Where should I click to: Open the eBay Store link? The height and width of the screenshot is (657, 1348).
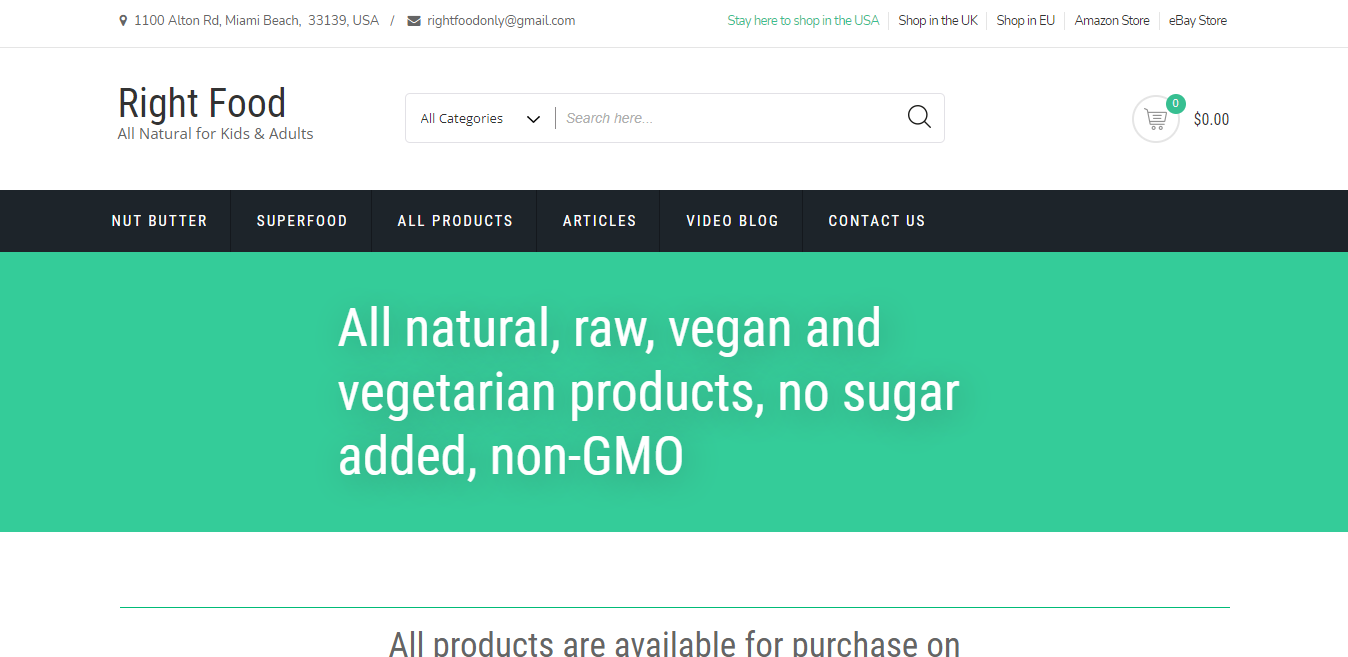tap(1198, 20)
